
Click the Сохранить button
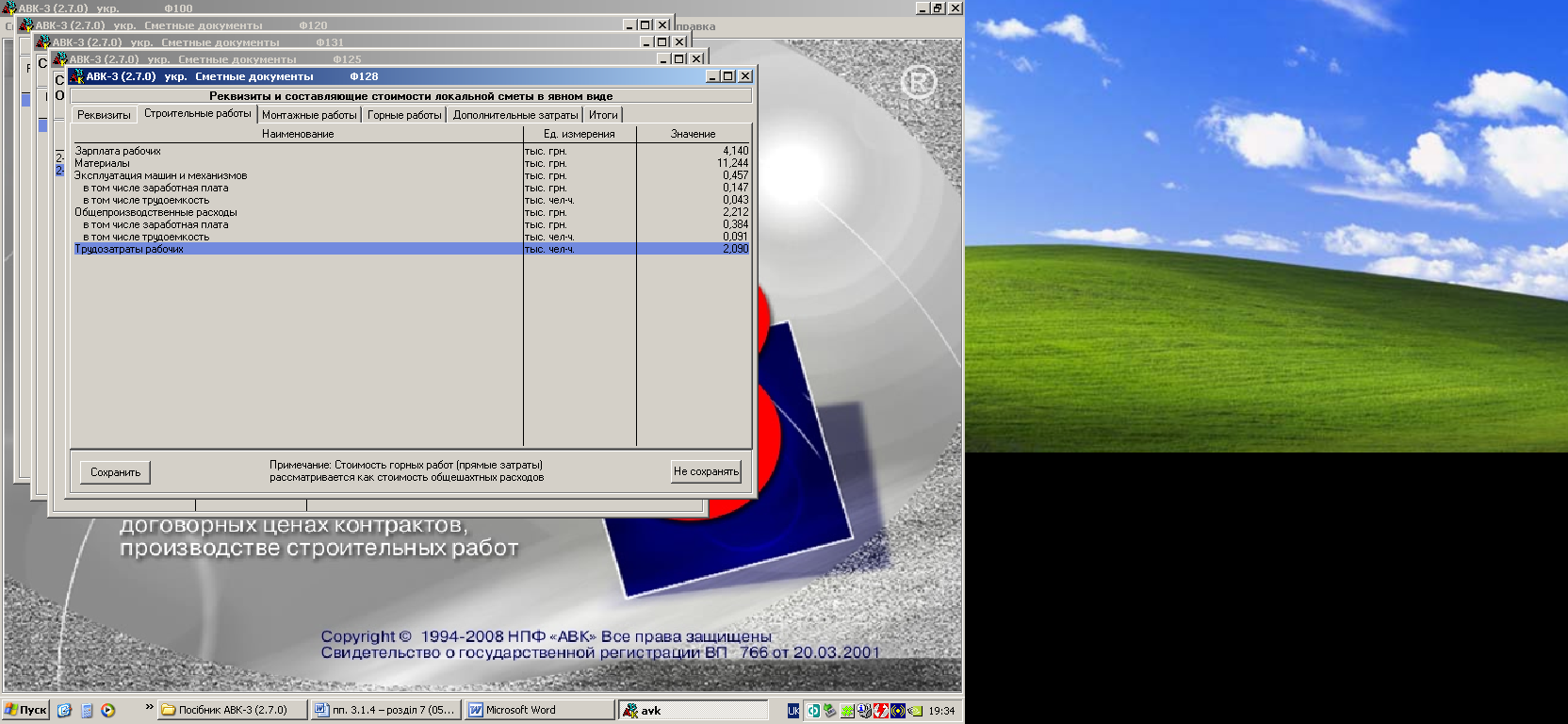click(x=115, y=472)
